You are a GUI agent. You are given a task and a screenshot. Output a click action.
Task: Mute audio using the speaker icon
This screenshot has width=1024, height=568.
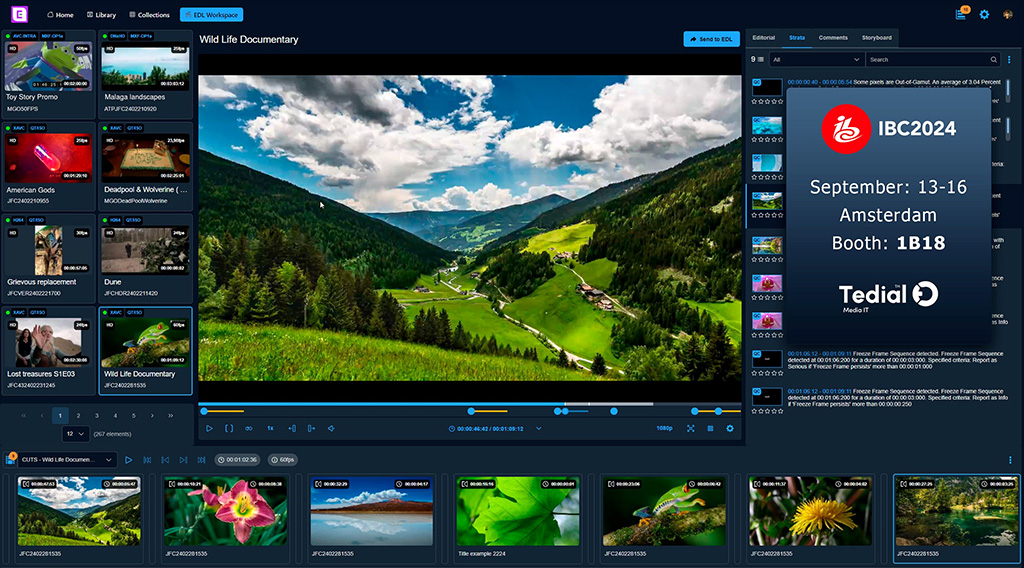(331, 429)
